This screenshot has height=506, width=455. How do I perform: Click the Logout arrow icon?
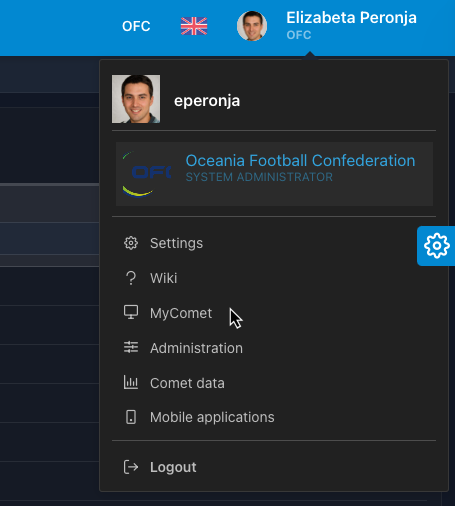point(131,467)
